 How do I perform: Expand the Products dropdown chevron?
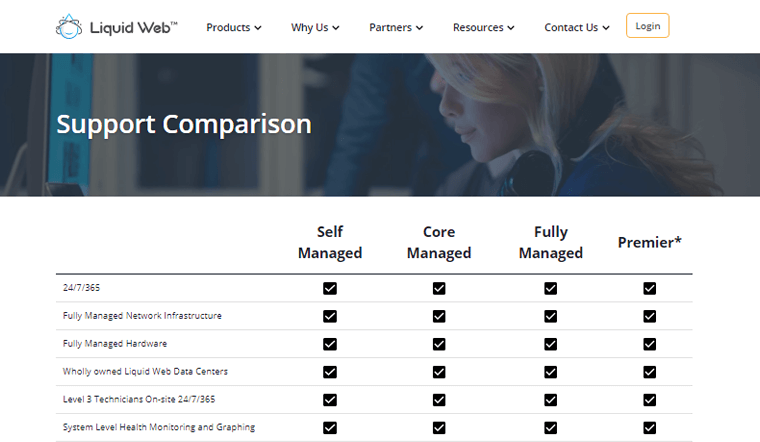[x=258, y=28]
